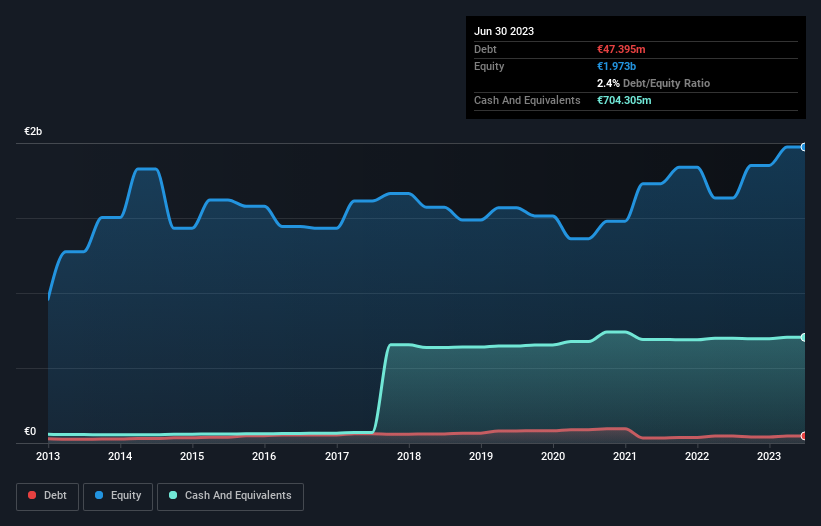This screenshot has height=526, width=821.
Task: Select the 2014 axis label
Action: [120, 456]
